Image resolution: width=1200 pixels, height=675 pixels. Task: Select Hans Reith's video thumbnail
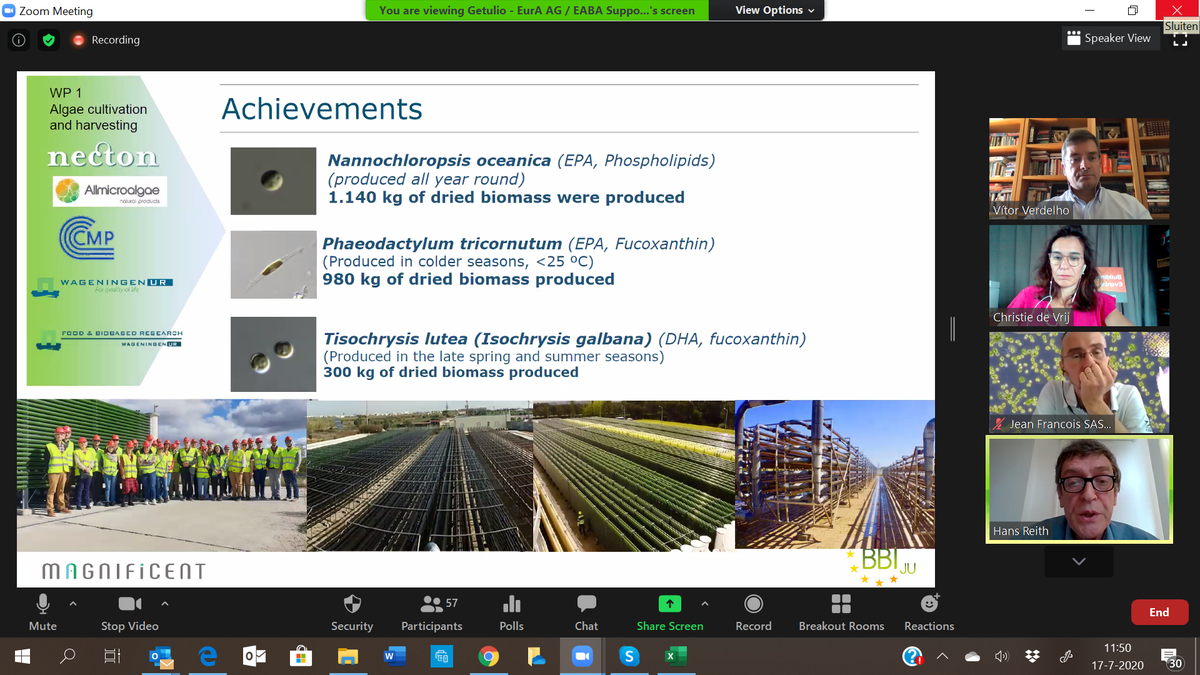click(1079, 490)
